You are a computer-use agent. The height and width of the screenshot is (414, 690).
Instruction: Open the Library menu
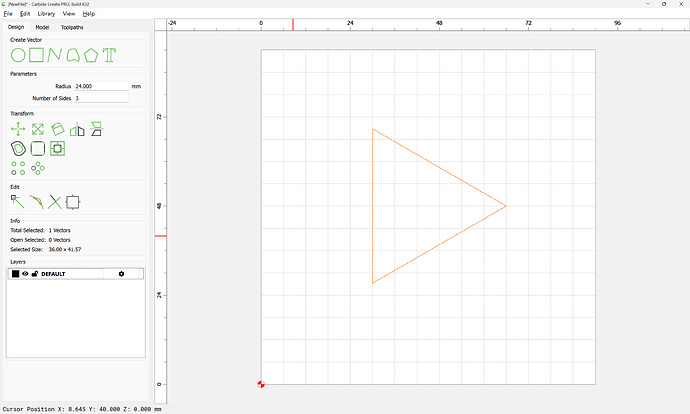(46, 14)
